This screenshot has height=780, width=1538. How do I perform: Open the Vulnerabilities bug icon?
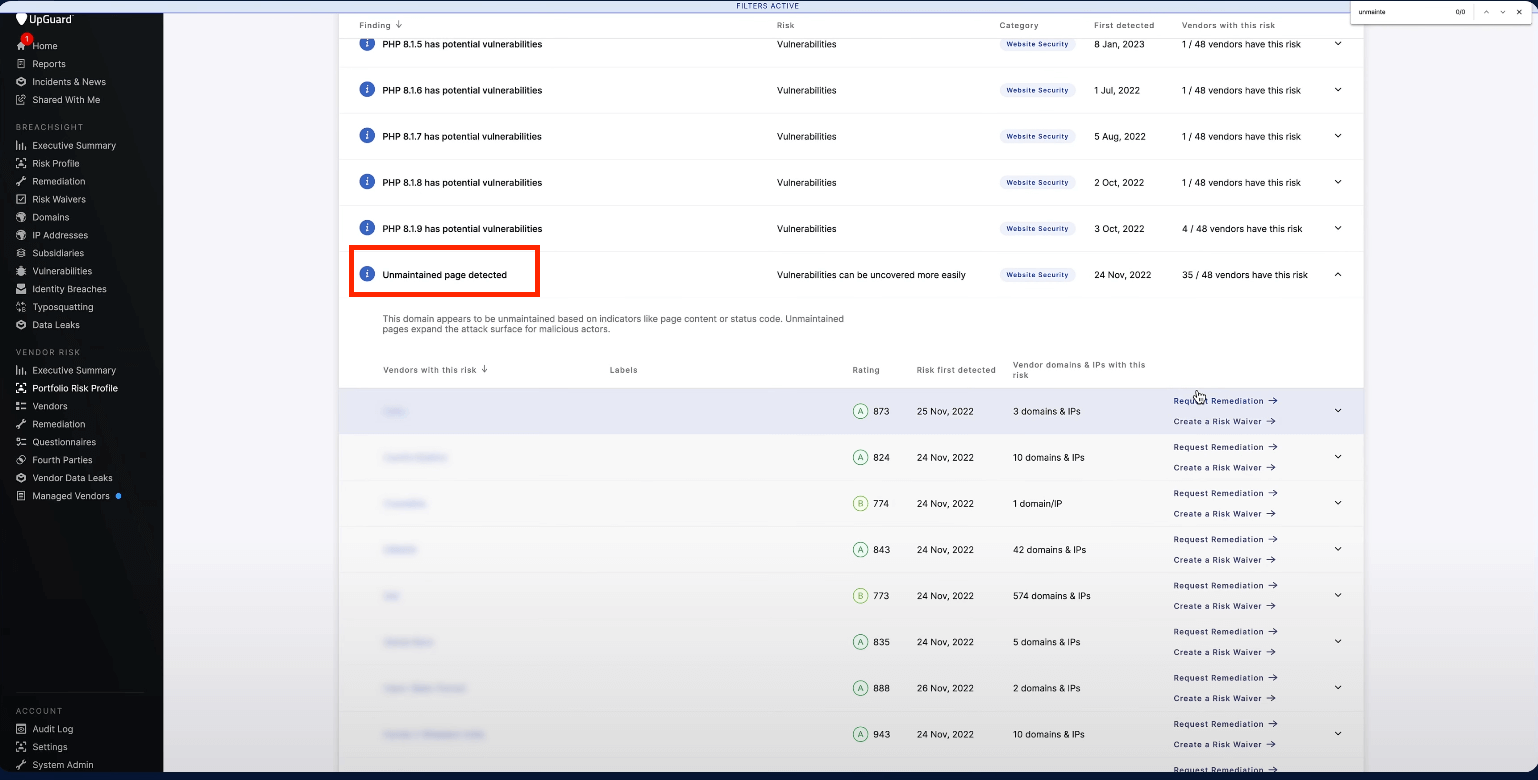[21, 272]
